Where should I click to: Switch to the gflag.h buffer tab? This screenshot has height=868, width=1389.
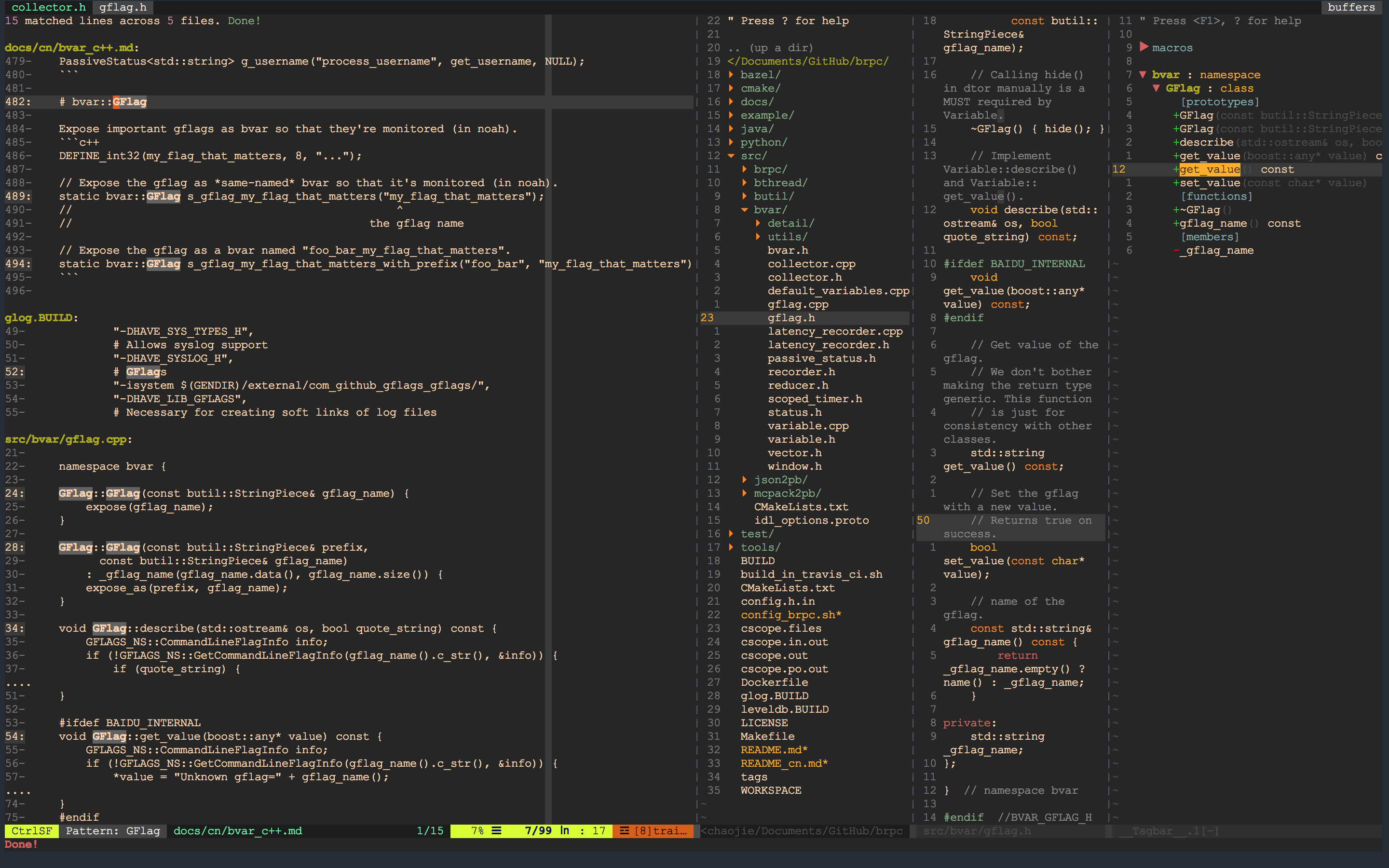(123, 7)
